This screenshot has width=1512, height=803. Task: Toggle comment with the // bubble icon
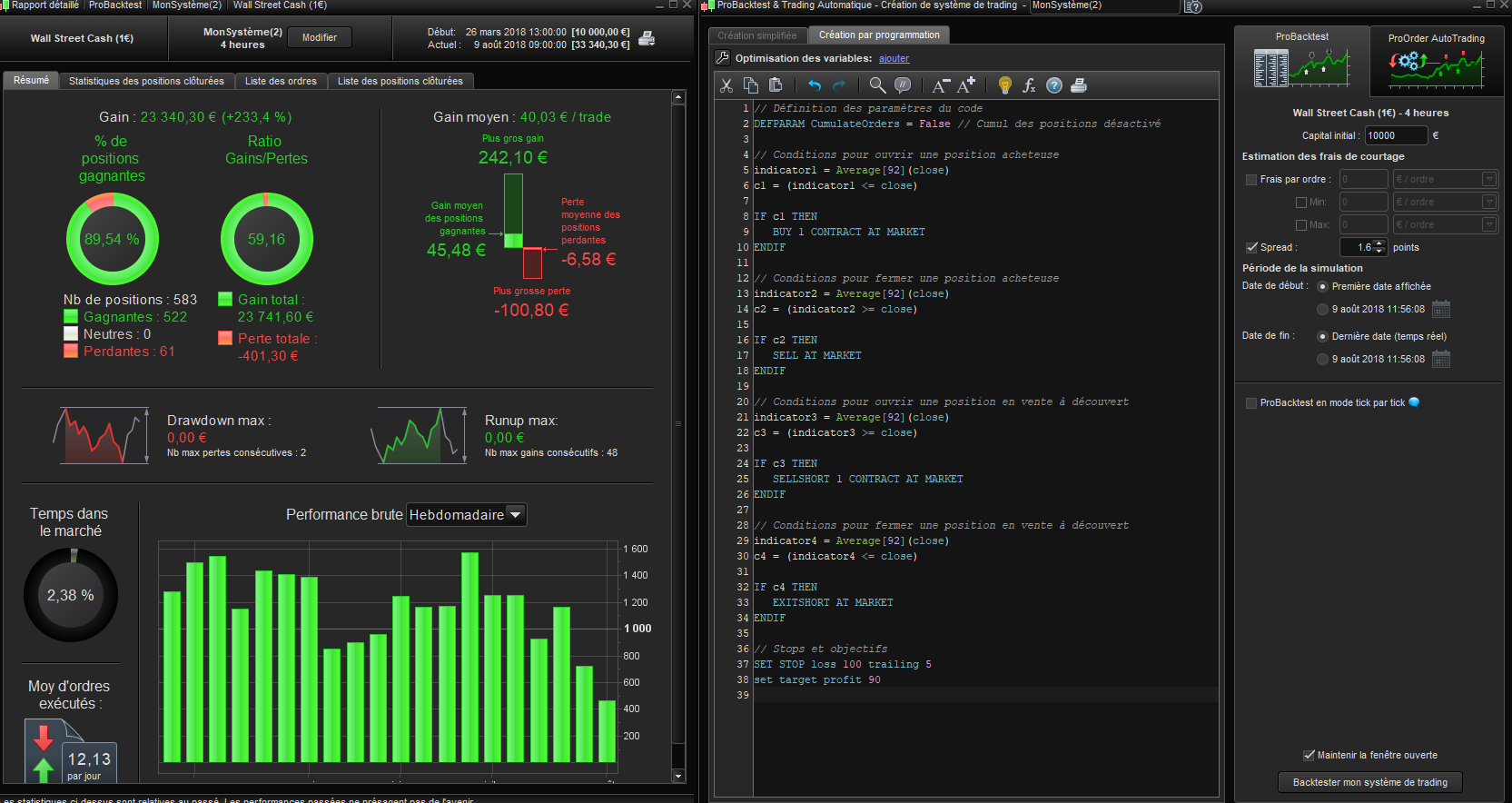[903, 85]
